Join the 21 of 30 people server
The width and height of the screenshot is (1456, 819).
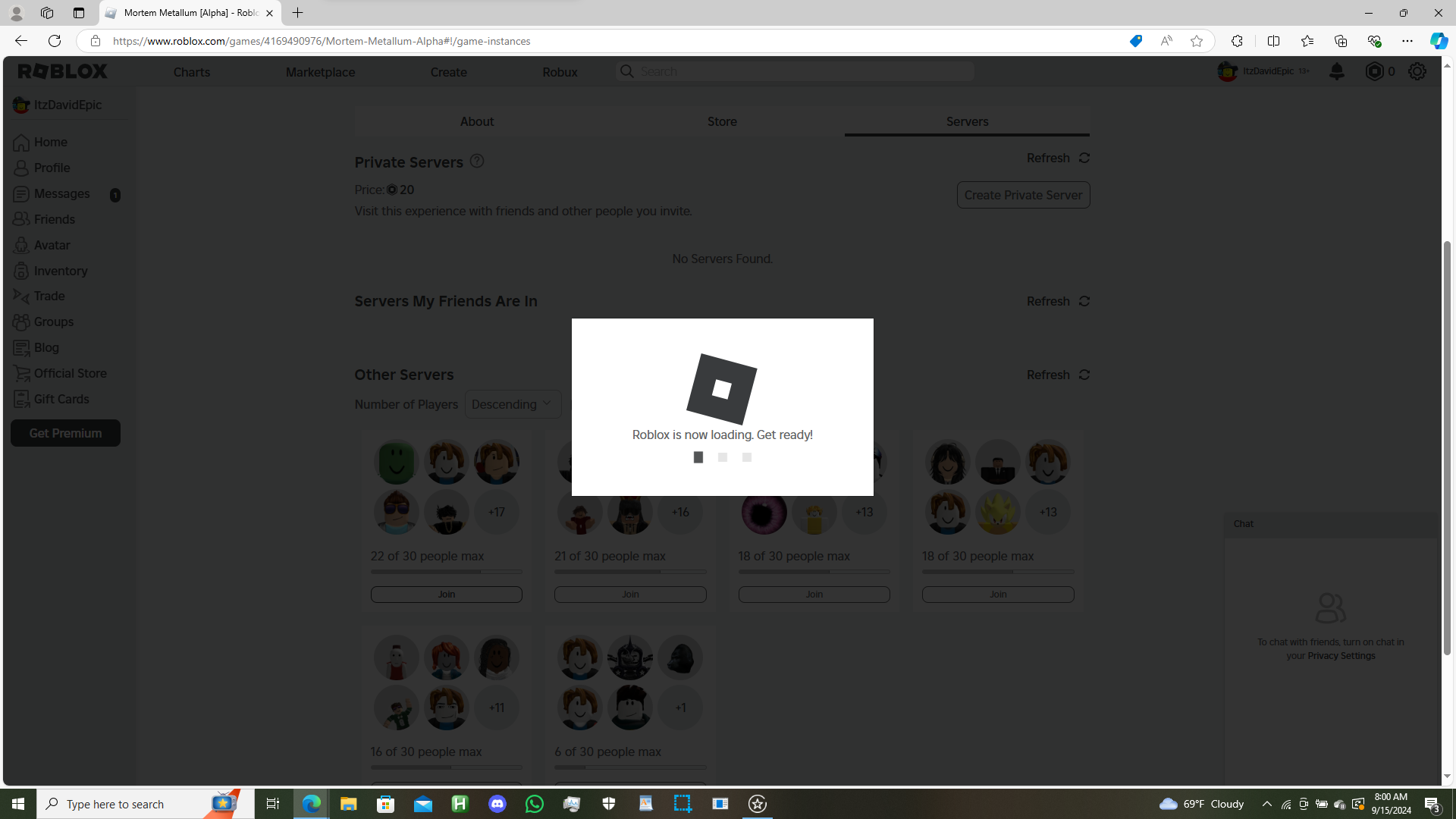pyautogui.click(x=630, y=595)
